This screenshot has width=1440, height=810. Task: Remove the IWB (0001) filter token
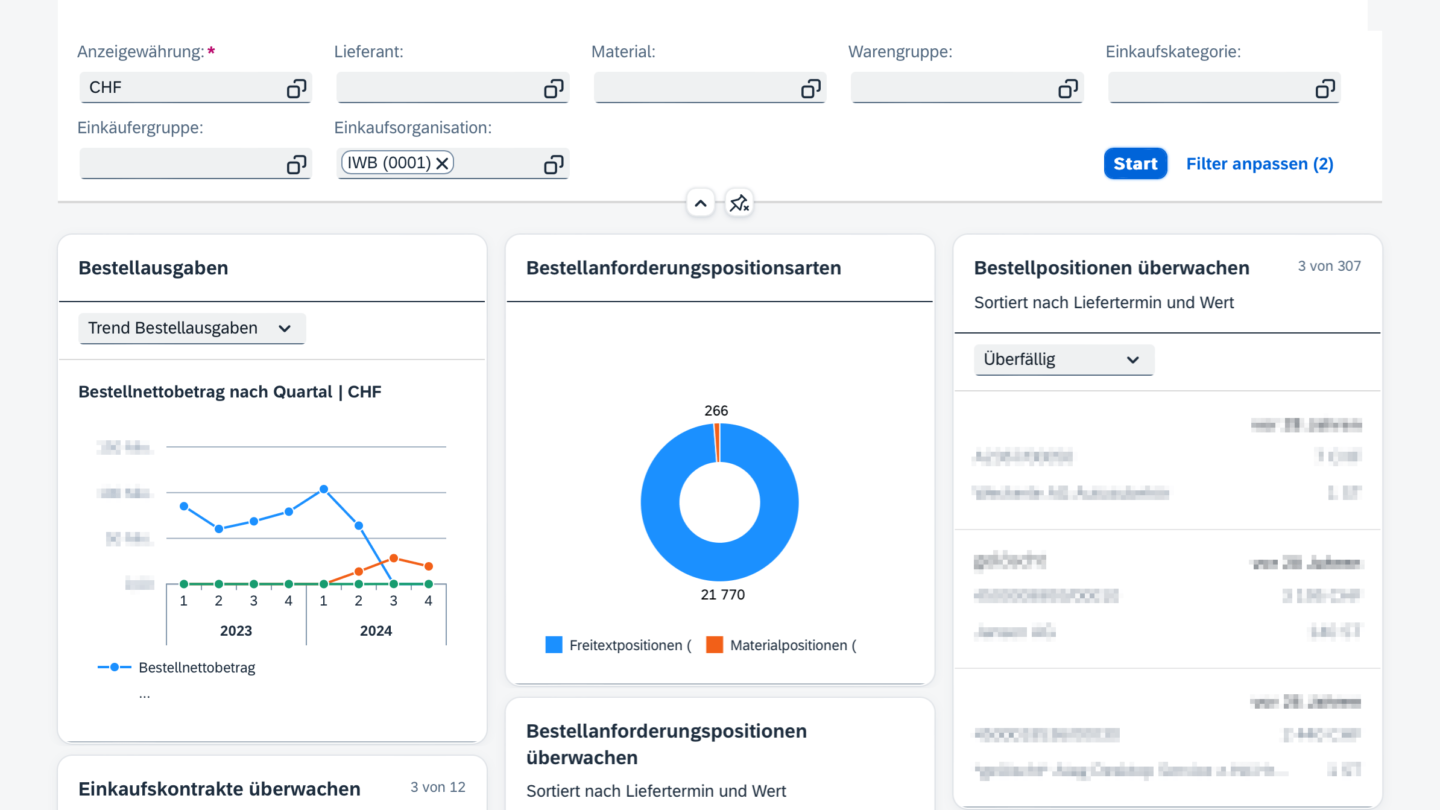(x=442, y=164)
